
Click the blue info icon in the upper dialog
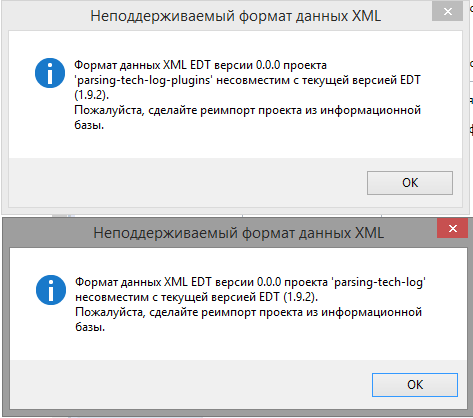click(50, 73)
